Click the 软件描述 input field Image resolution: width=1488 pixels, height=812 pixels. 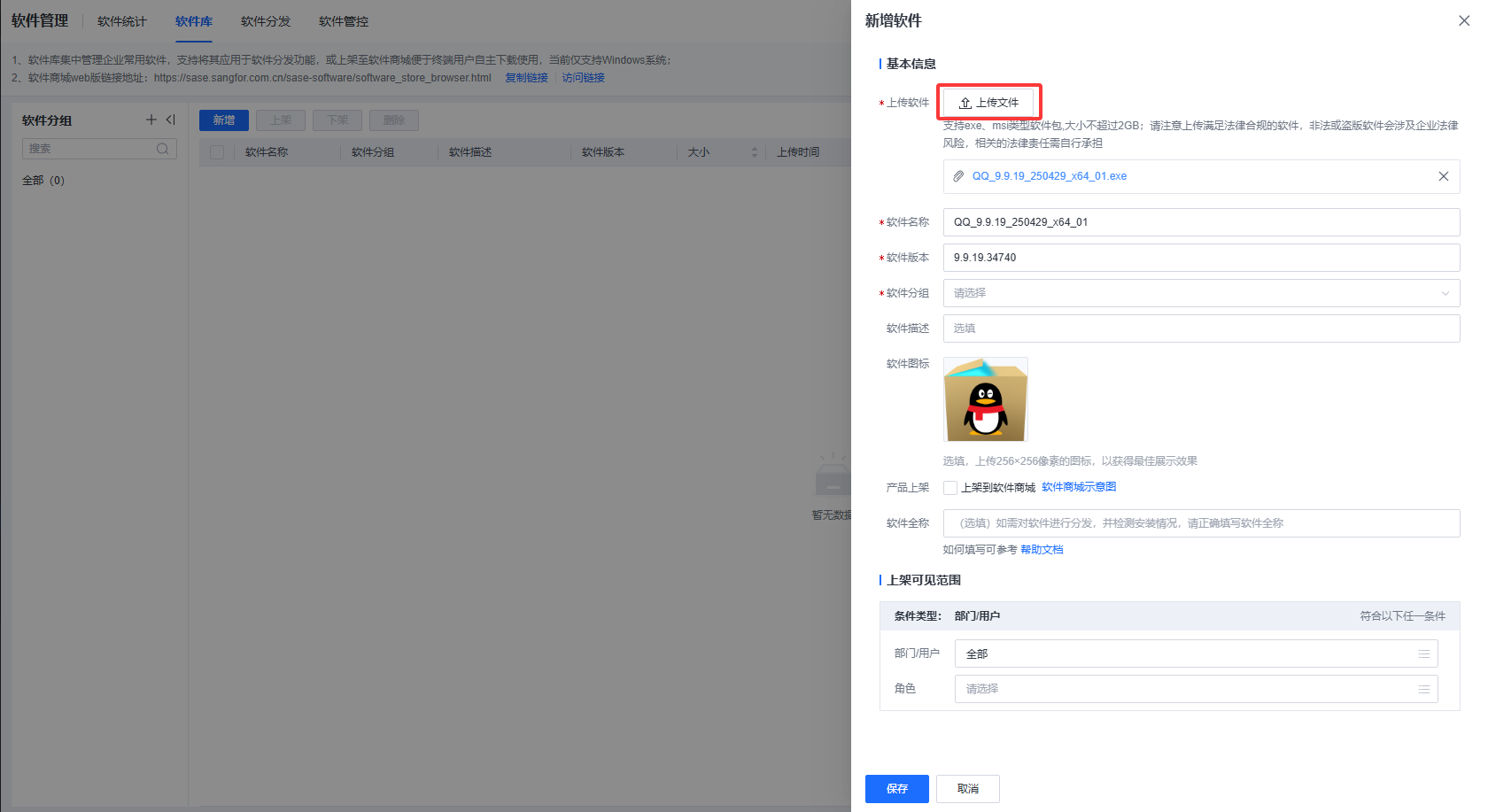1201,329
